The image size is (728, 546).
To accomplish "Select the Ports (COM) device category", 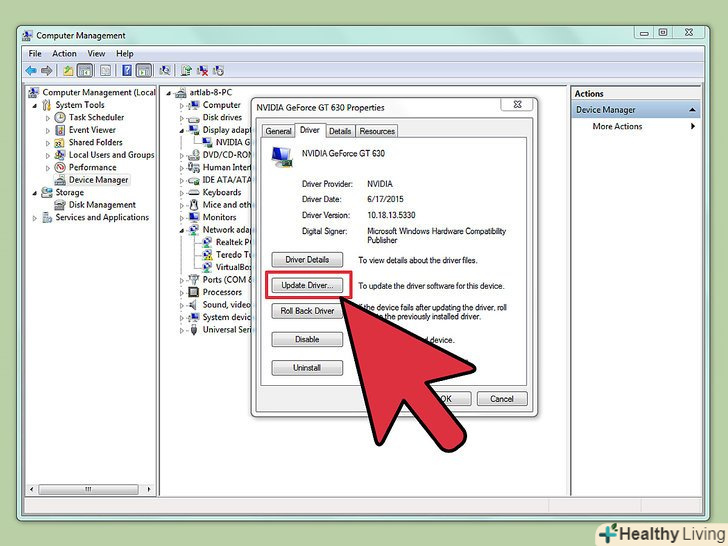I will click(x=227, y=280).
